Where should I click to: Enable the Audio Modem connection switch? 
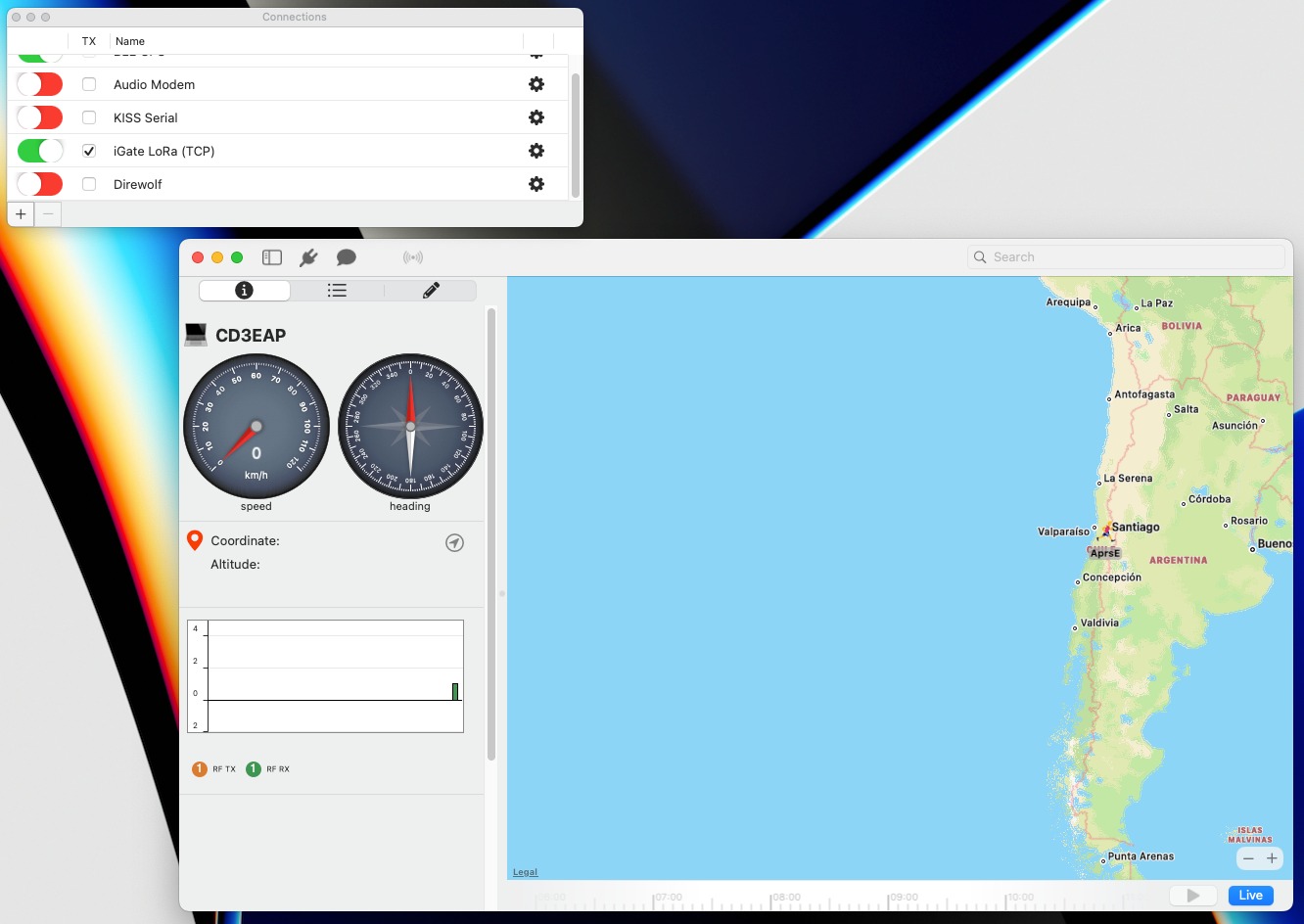(40, 84)
